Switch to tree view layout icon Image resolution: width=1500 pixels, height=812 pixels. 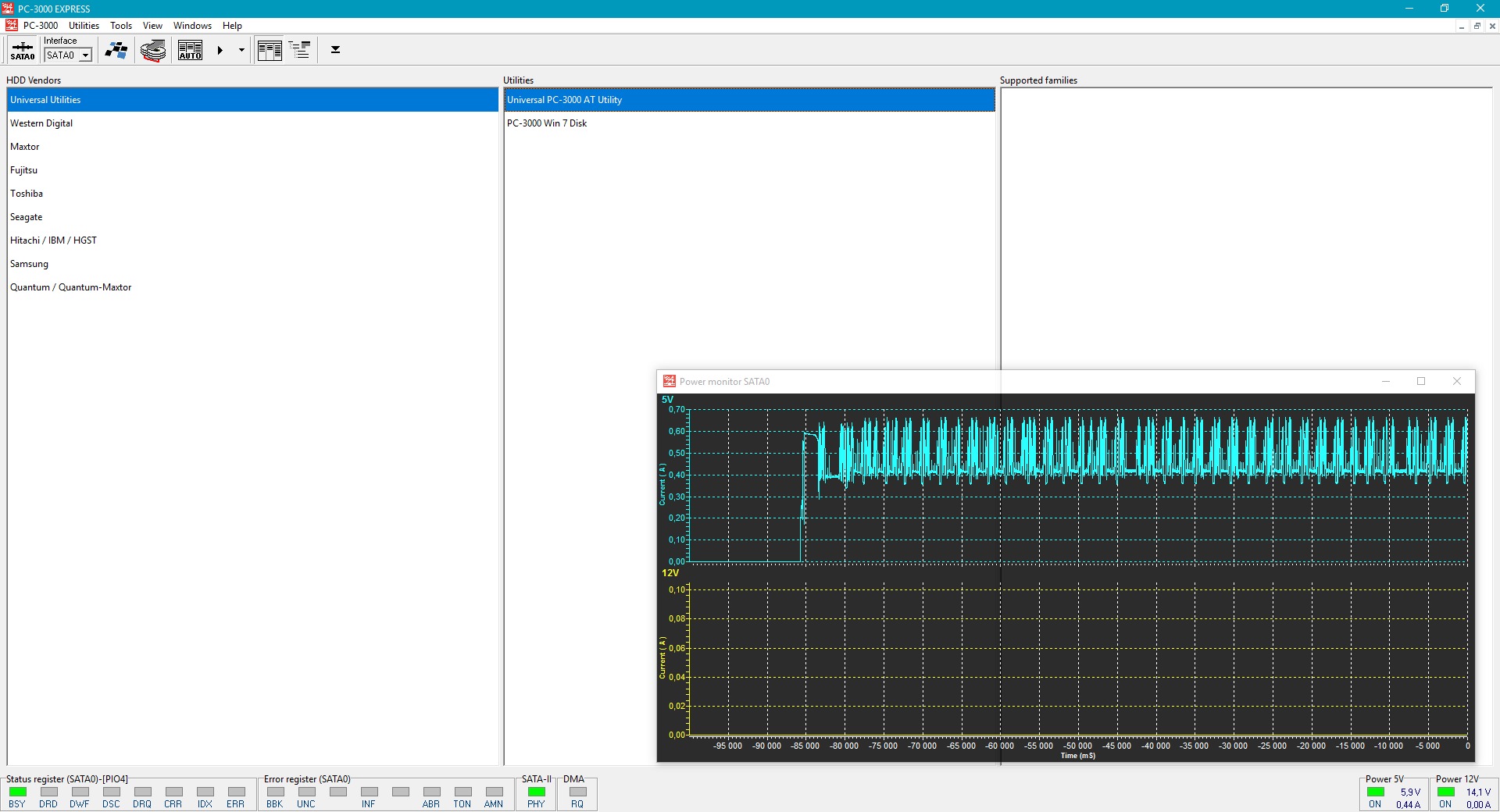[299, 50]
